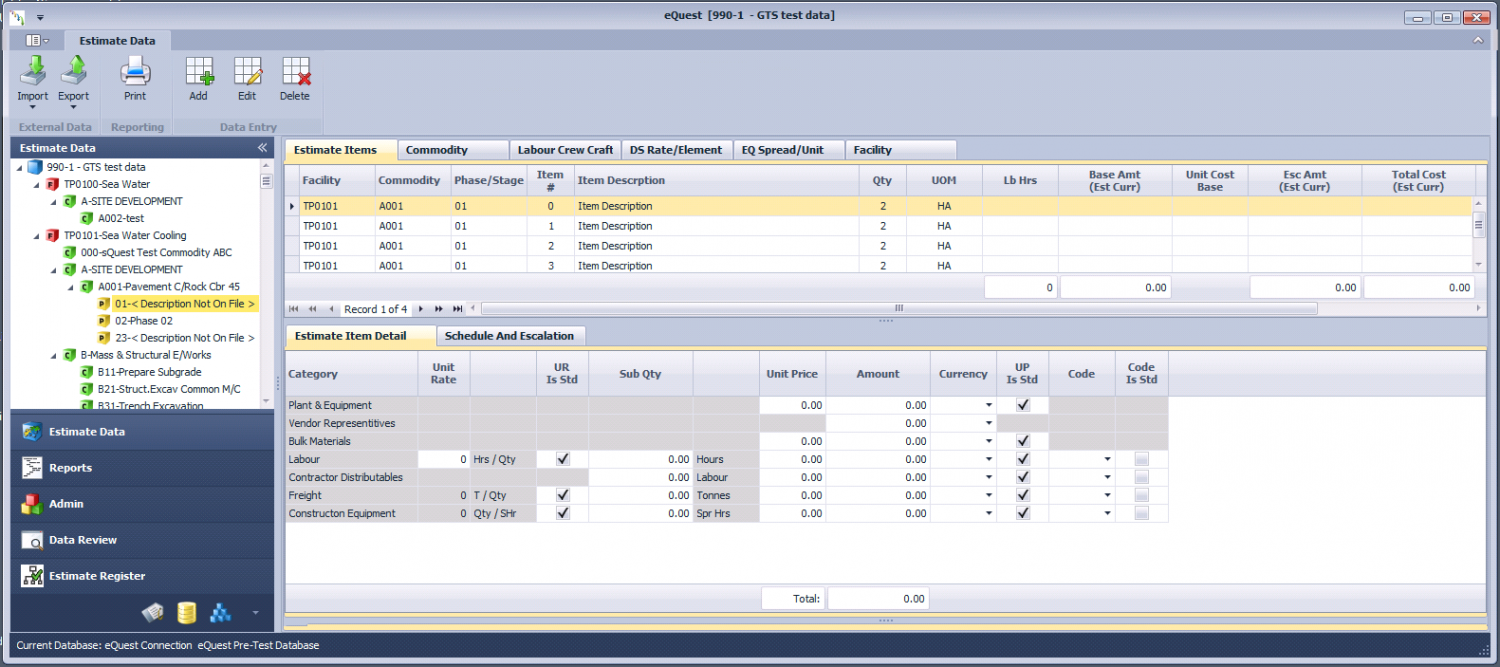
Task: Add a new estimate item
Action: pyautogui.click(x=198, y=80)
